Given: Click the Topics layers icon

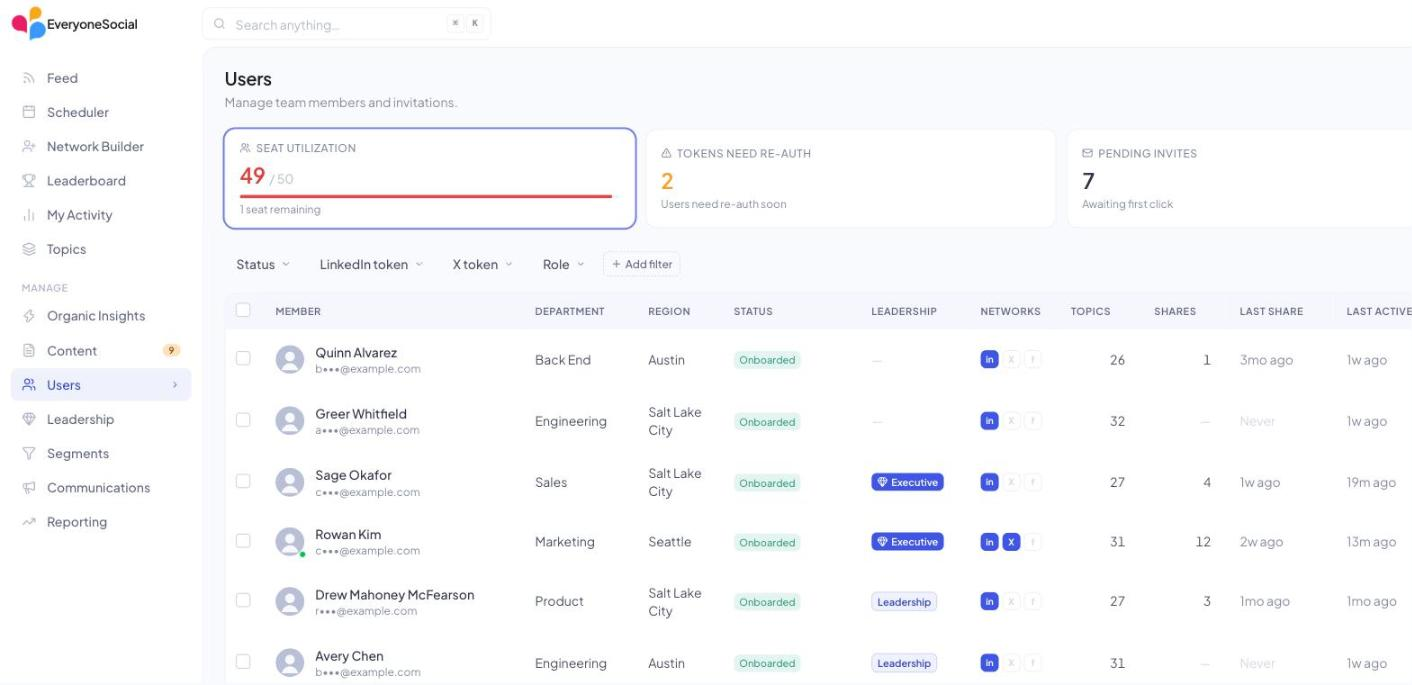Looking at the screenshot, I should (x=29, y=249).
